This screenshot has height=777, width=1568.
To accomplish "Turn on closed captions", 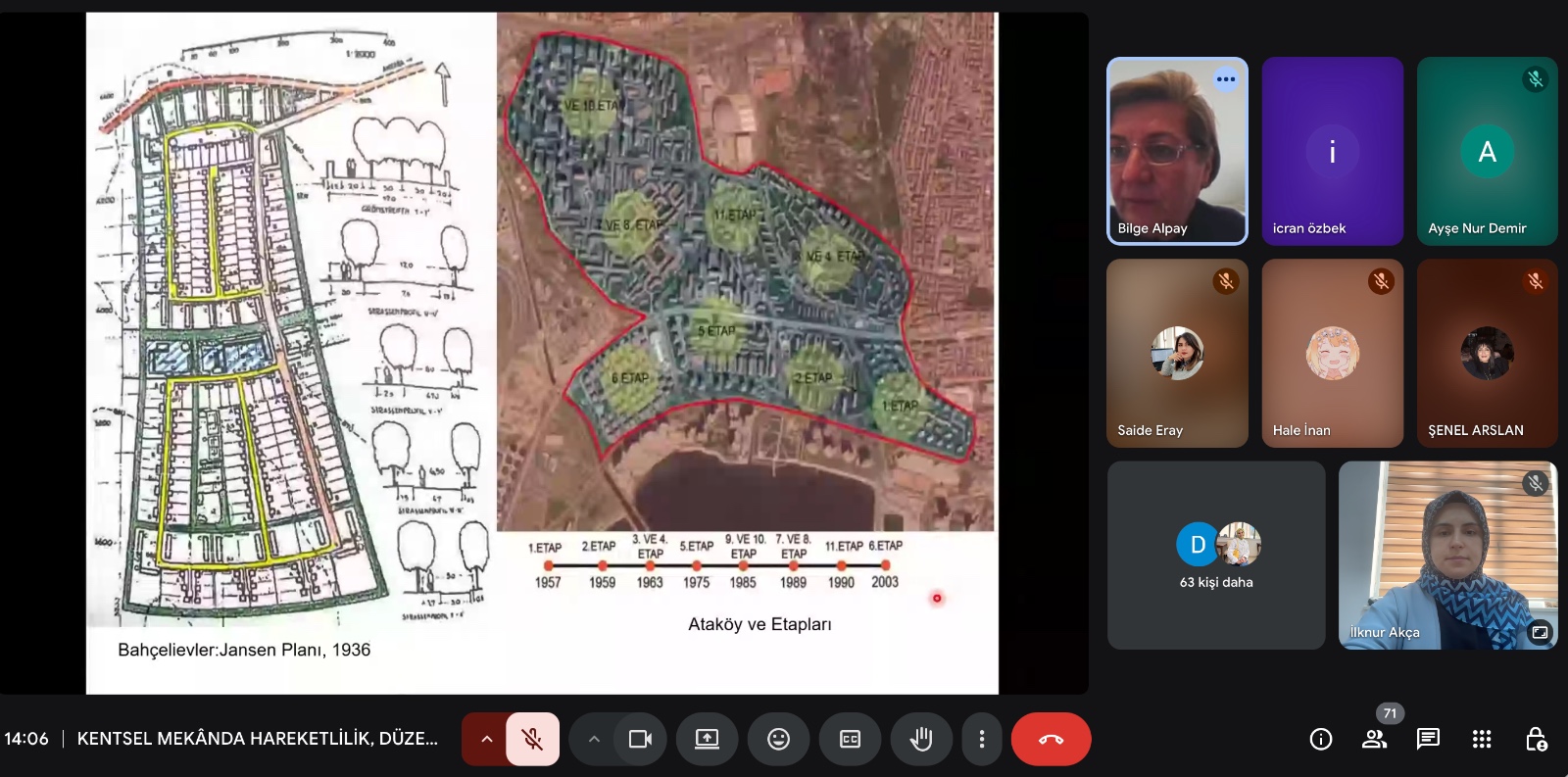I will point(850,739).
